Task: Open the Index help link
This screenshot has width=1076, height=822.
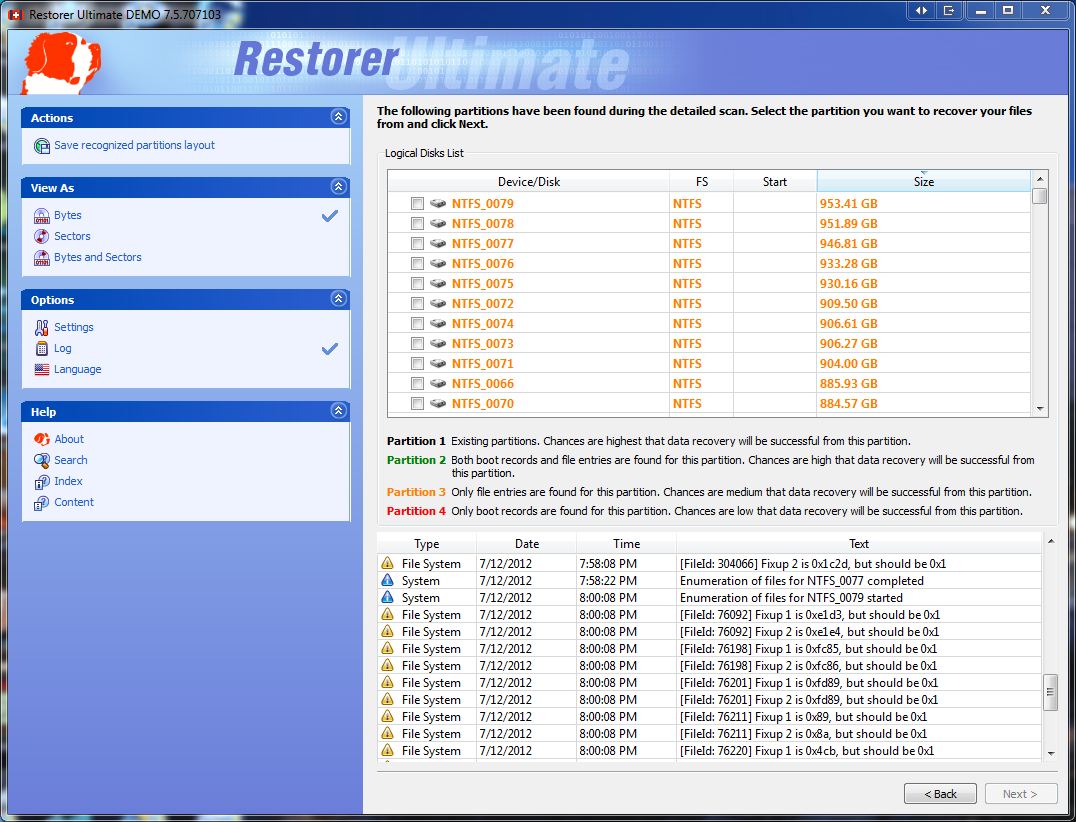Action: (68, 482)
